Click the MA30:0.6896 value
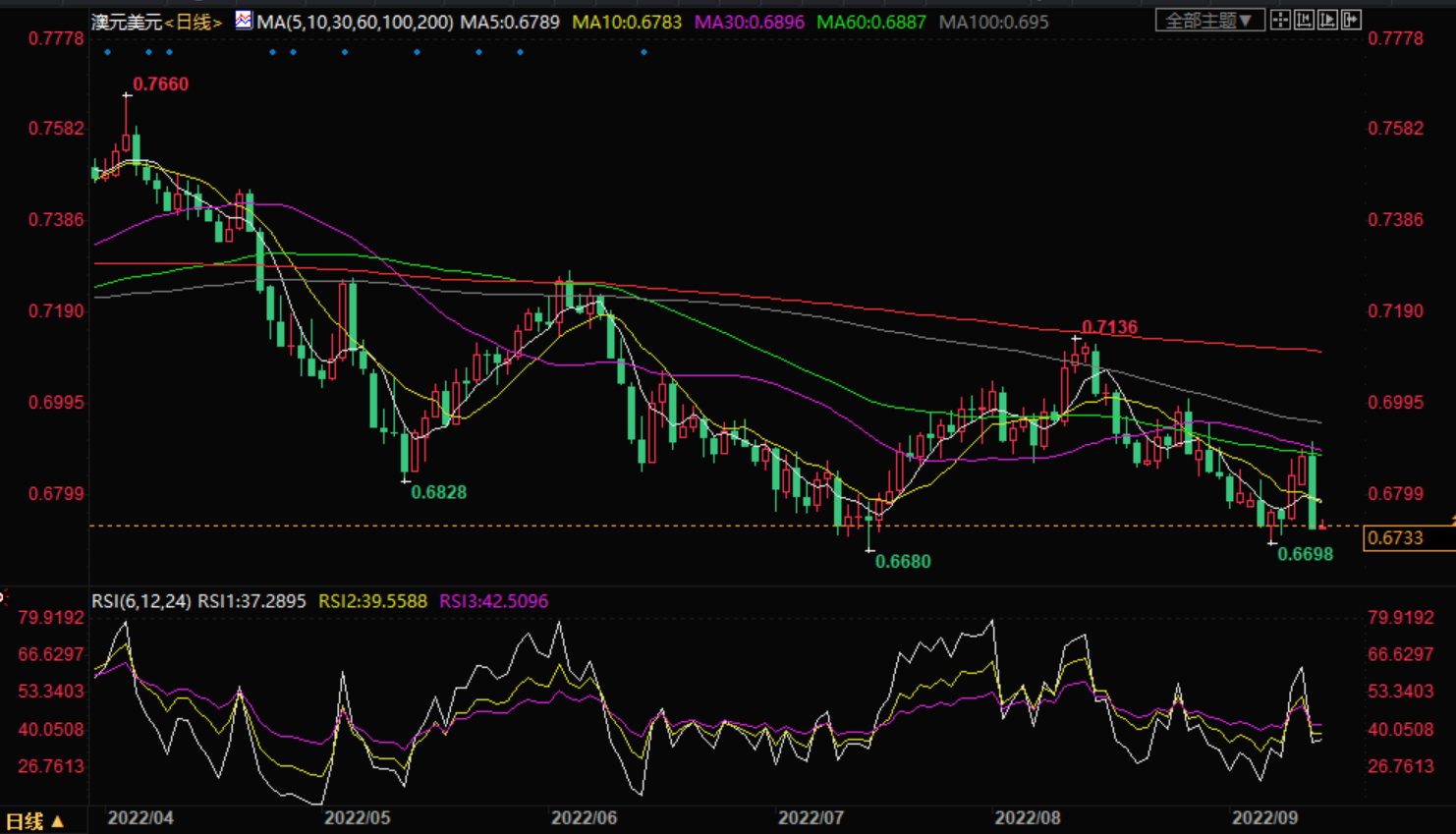Screen dimensions: 1456x834 pyautogui.click(x=750, y=22)
